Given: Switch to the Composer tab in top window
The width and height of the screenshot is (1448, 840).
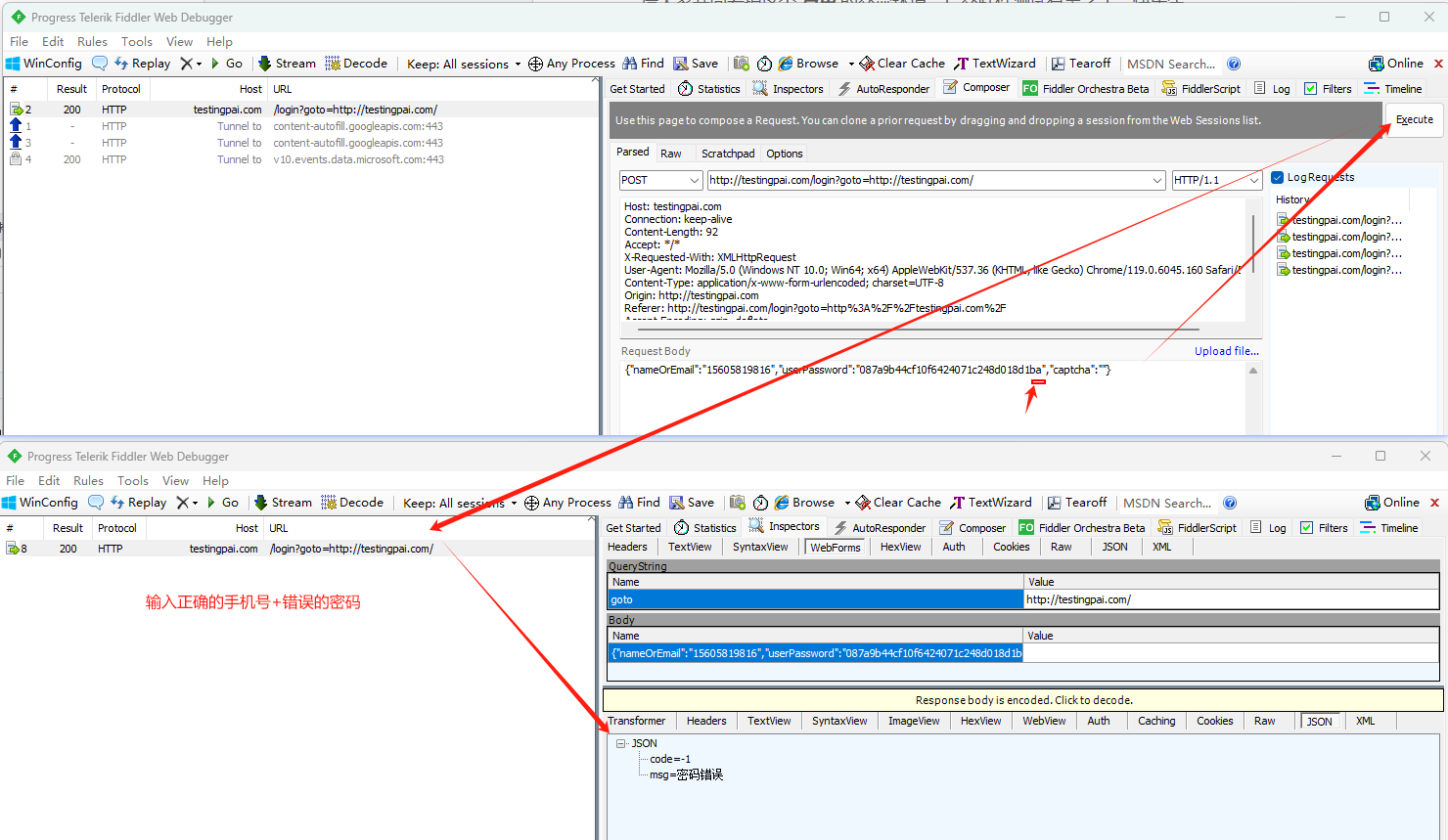Looking at the screenshot, I should pos(975,88).
